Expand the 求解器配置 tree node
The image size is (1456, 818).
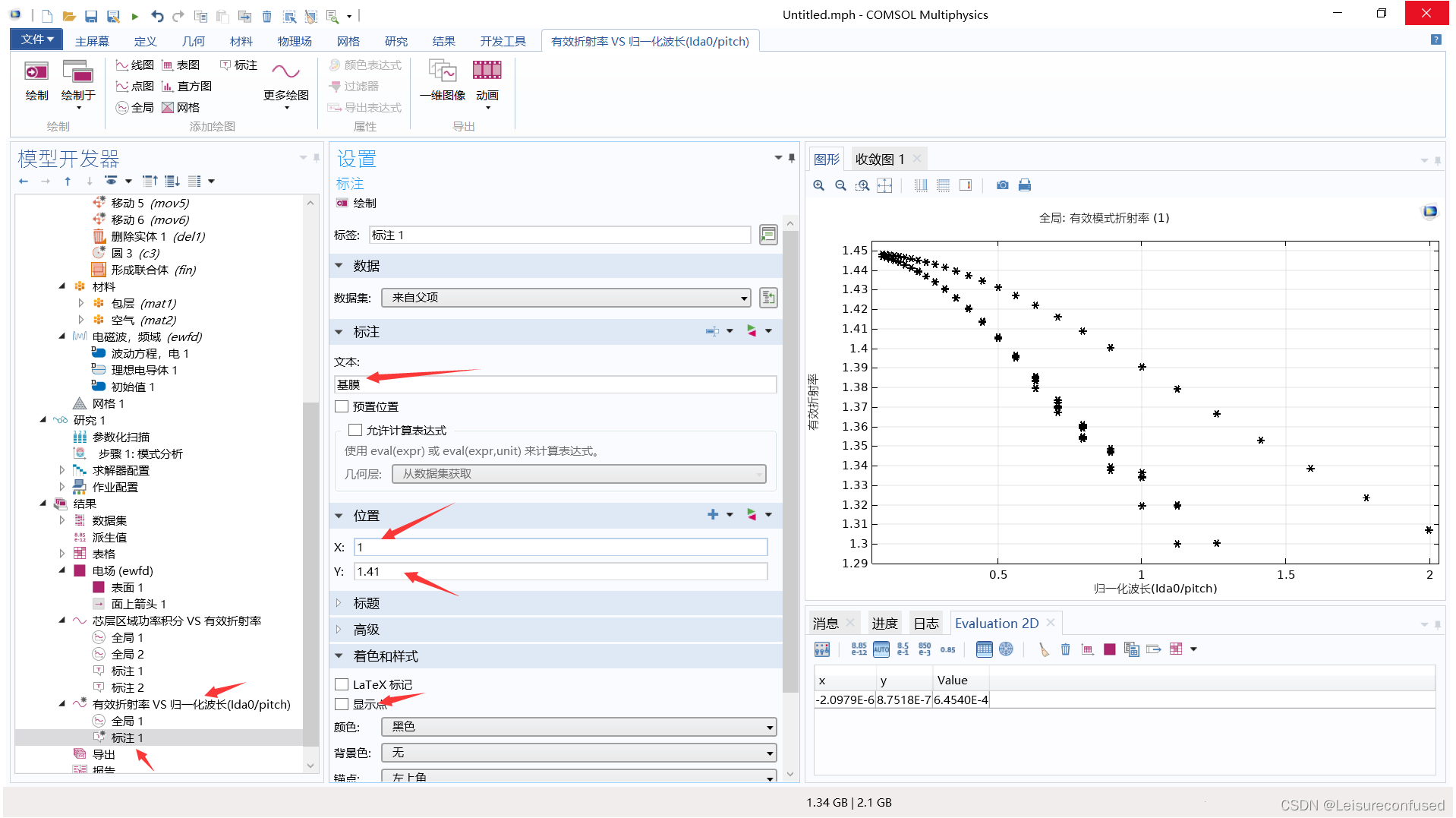tap(62, 470)
